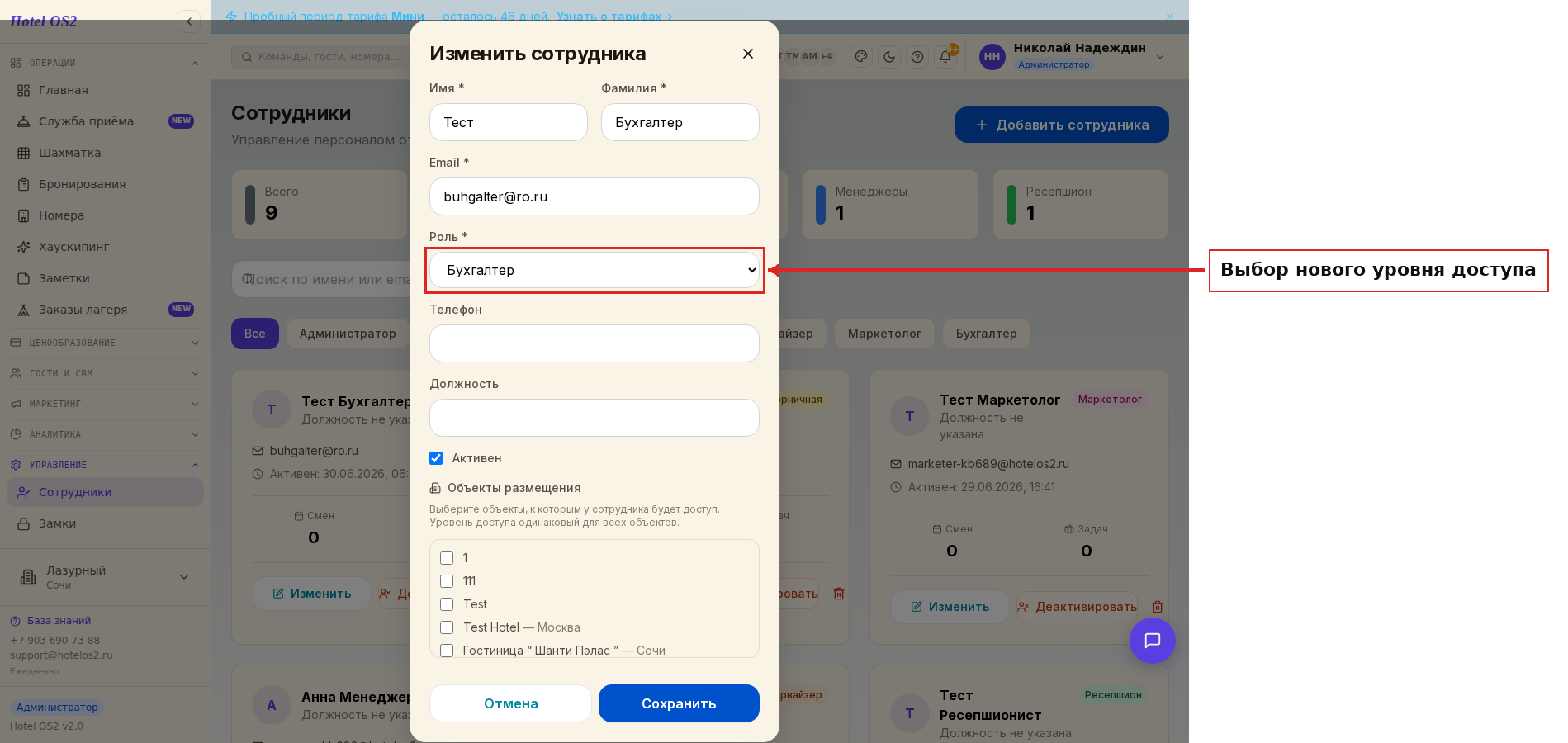1568x743 pixels.
Task: Select the Все filter tab
Action: (x=254, y=334)
